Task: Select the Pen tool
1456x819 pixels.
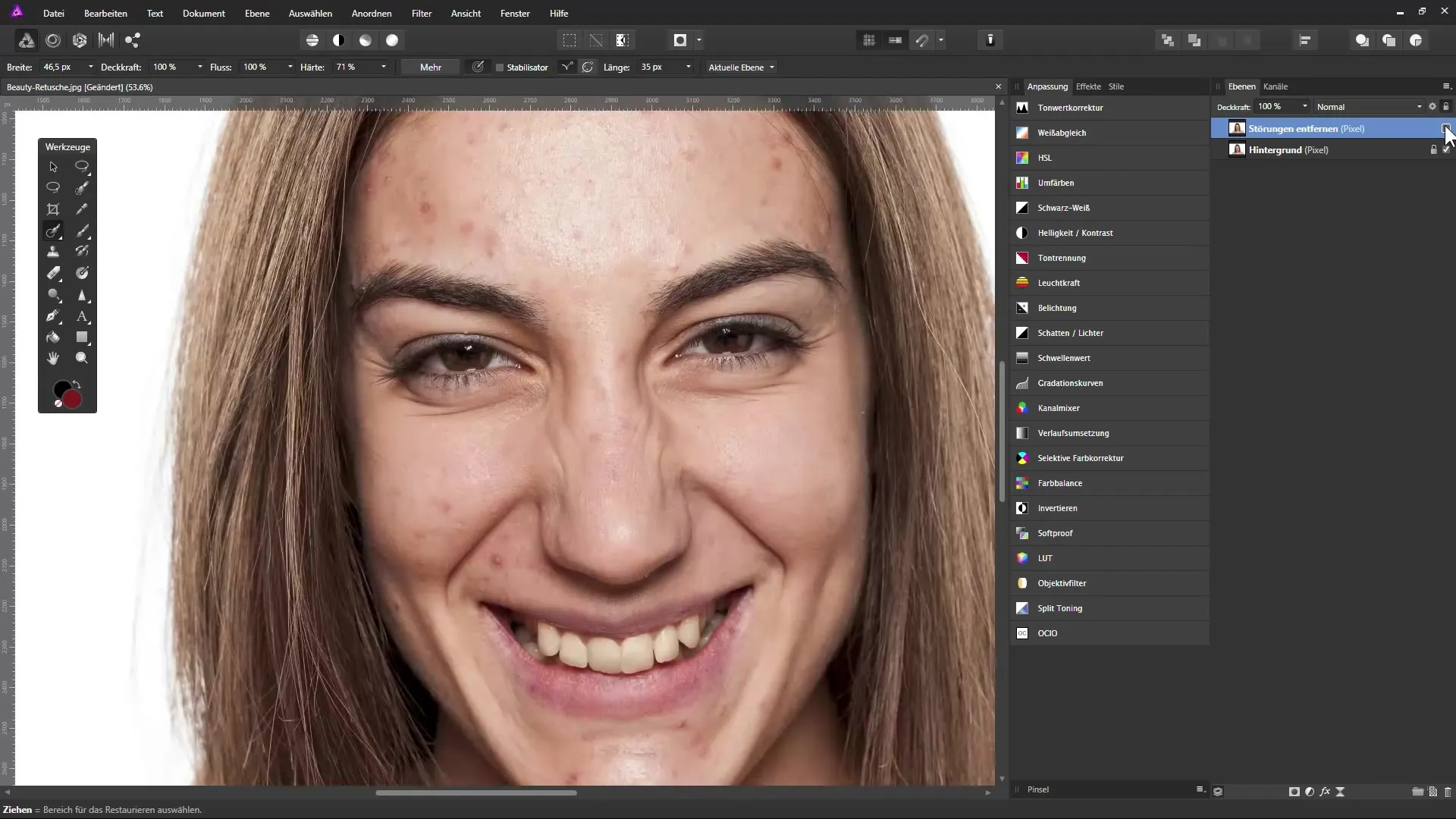Action: [x=53, y=316]
